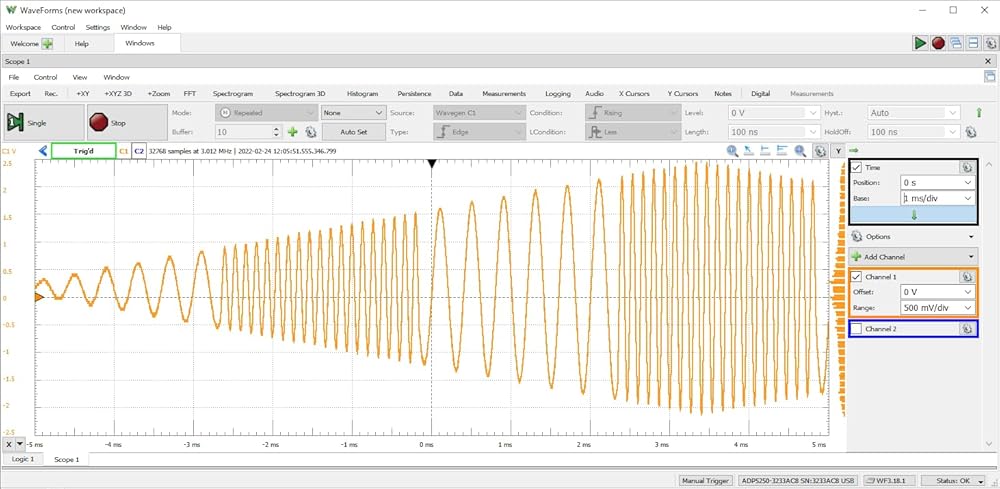
Task: Uncheck the Channel 1 checkbox
Action: point(857,276)
